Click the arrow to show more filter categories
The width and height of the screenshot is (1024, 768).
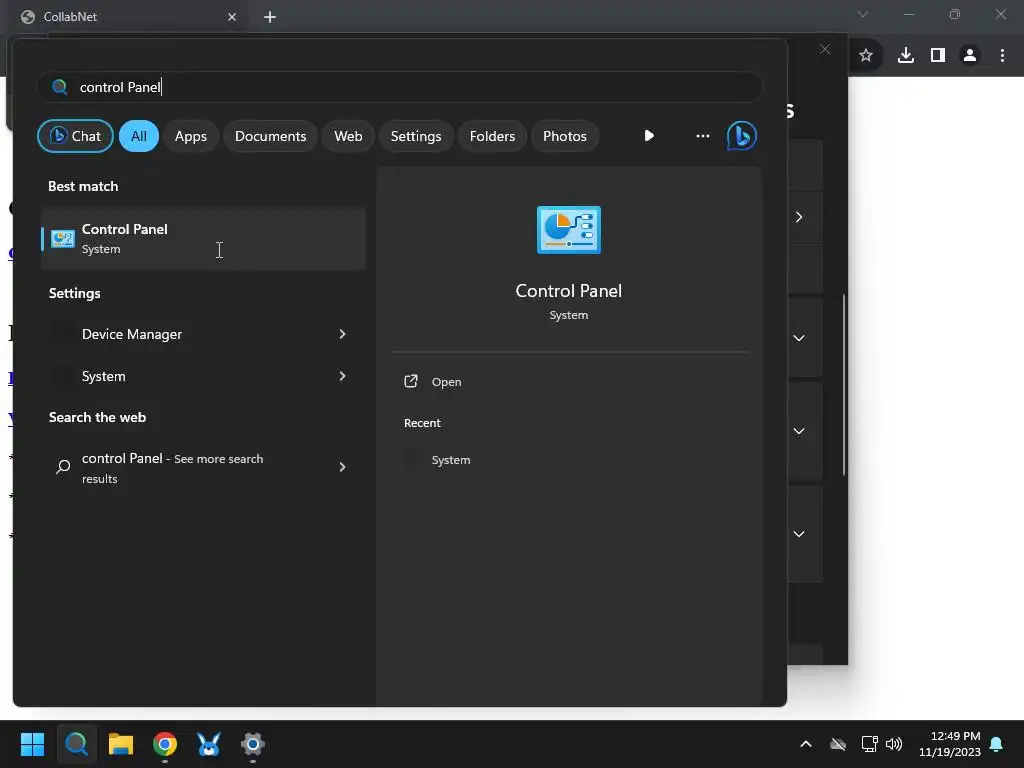(x=648, y=136)
